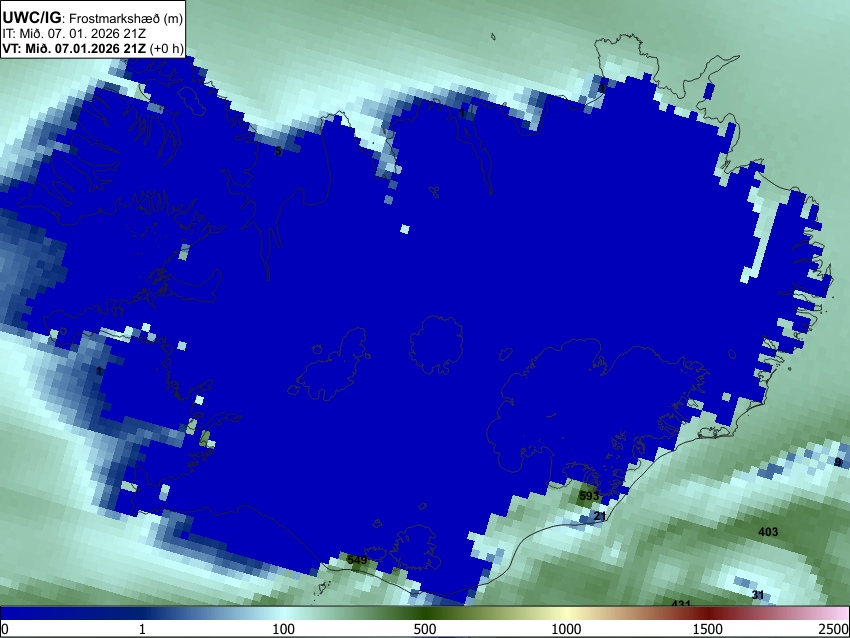This screenshot has width=850, height=638.
Task: Click the color scale tick label '1000'
Action: pyautogui.click(x=566, y=629)
